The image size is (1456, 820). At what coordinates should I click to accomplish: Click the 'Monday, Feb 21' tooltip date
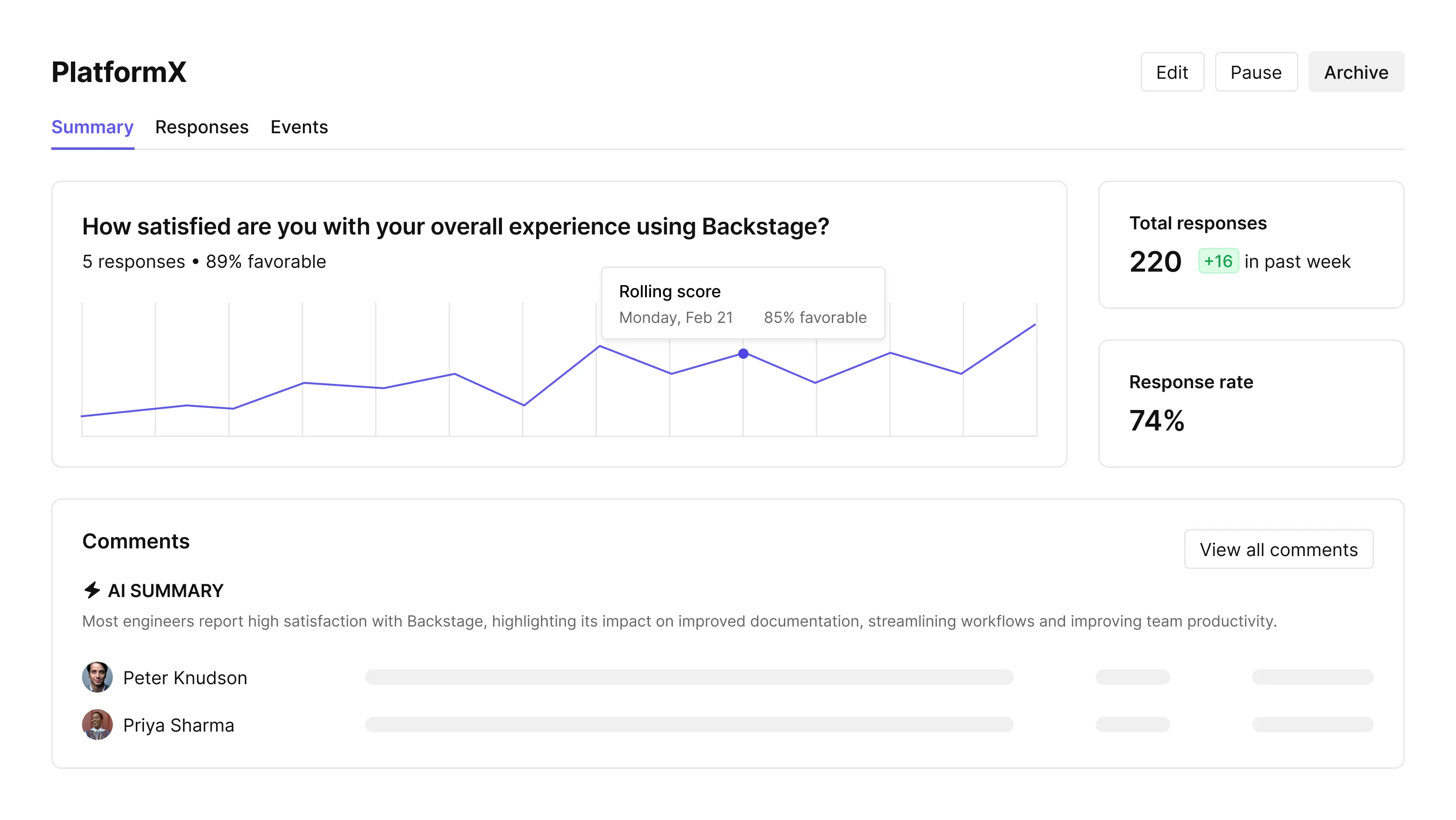(x=676, y=318)
